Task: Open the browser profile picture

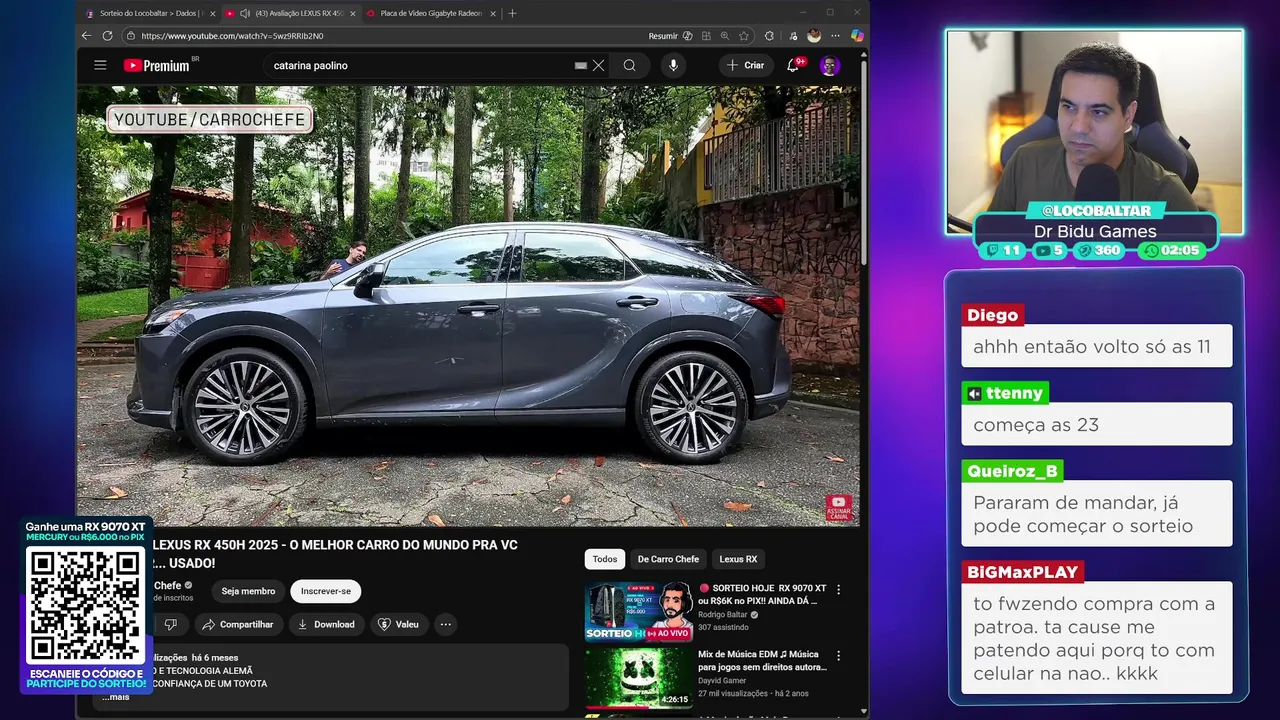Action: click(x=814, y=36)
